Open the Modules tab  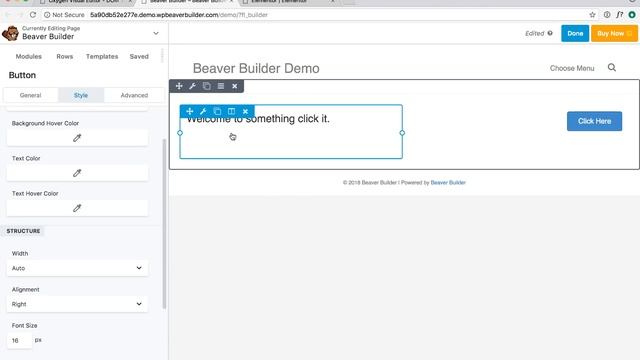[29, 56]
